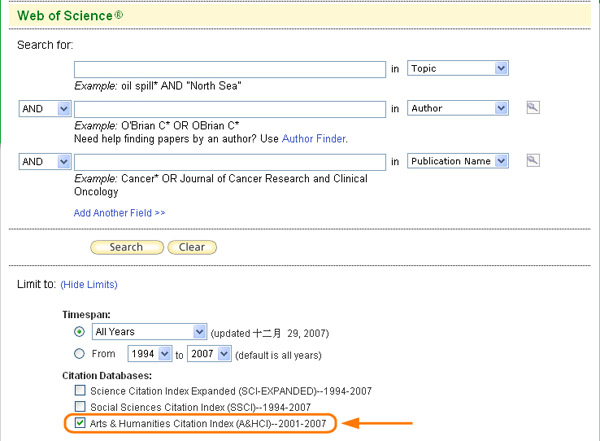Viewport: 600px width, 441px height.
Task: Focus the Author search text field
Action: pyautogui.click(x=230, y=109)
